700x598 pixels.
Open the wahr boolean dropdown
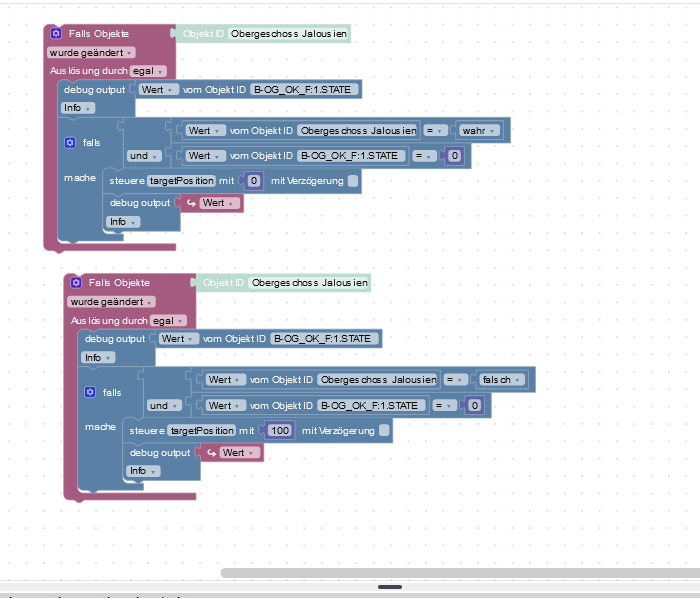(479, 130)
